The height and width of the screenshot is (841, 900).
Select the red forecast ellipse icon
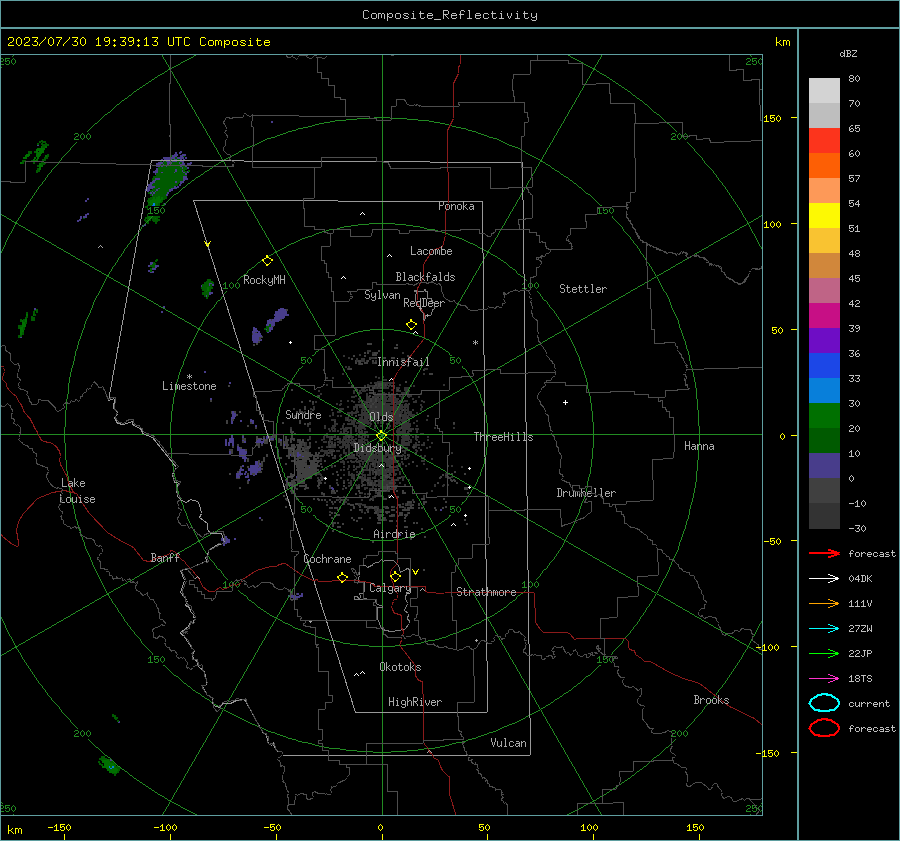(x=824, y=728)
